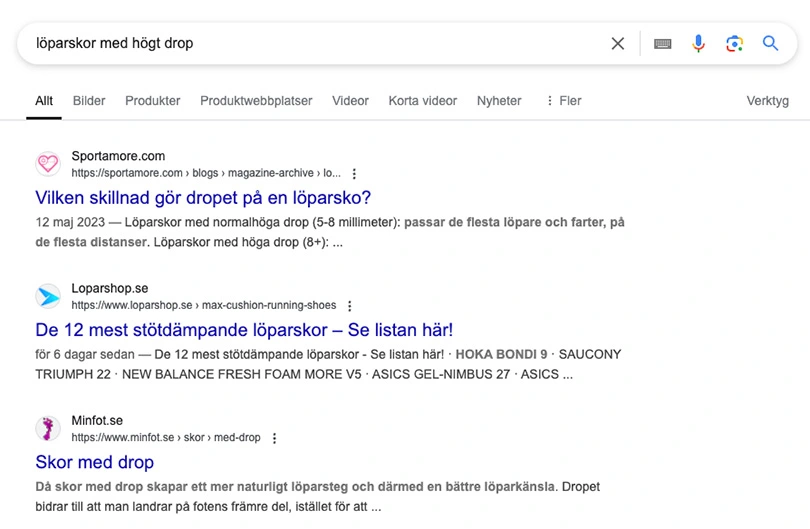The width and height of the screenshot is (810, 529).
Task: Click the minfot.se skor med-drop URL
Action: point(166,438)
